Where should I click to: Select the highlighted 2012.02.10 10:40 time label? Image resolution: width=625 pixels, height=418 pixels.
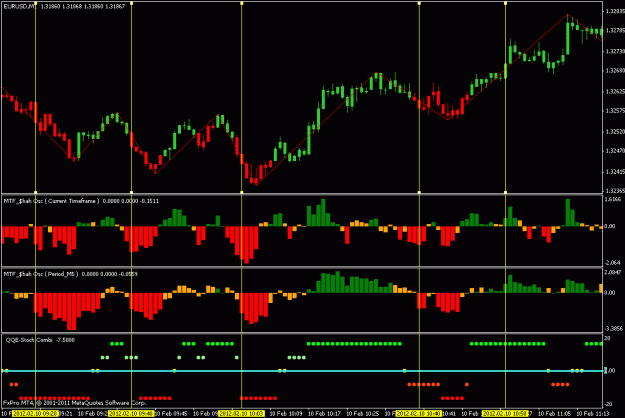(419, 414)
